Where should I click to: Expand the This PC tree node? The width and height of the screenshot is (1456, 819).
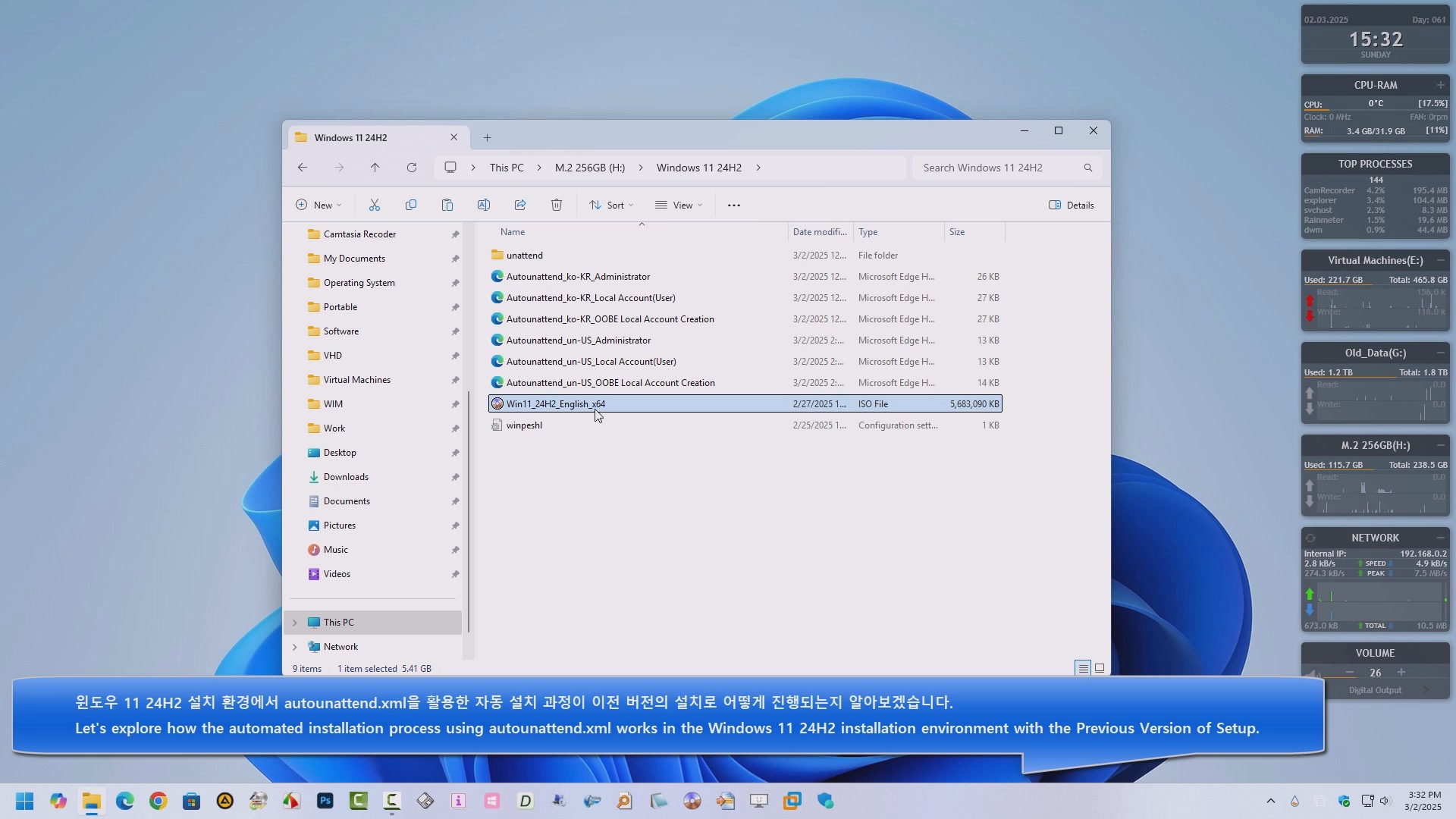pyautogui.click(x=295, y=623)
